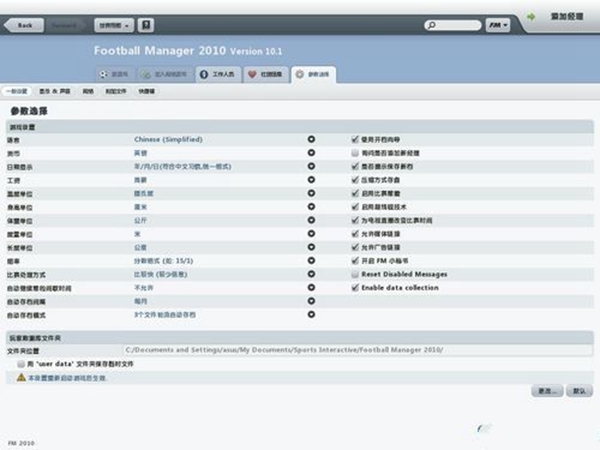Switch to the 显示 & 声音 sub-tab
The height and width of the screenshot is (450, 600).
click(52, 91)
